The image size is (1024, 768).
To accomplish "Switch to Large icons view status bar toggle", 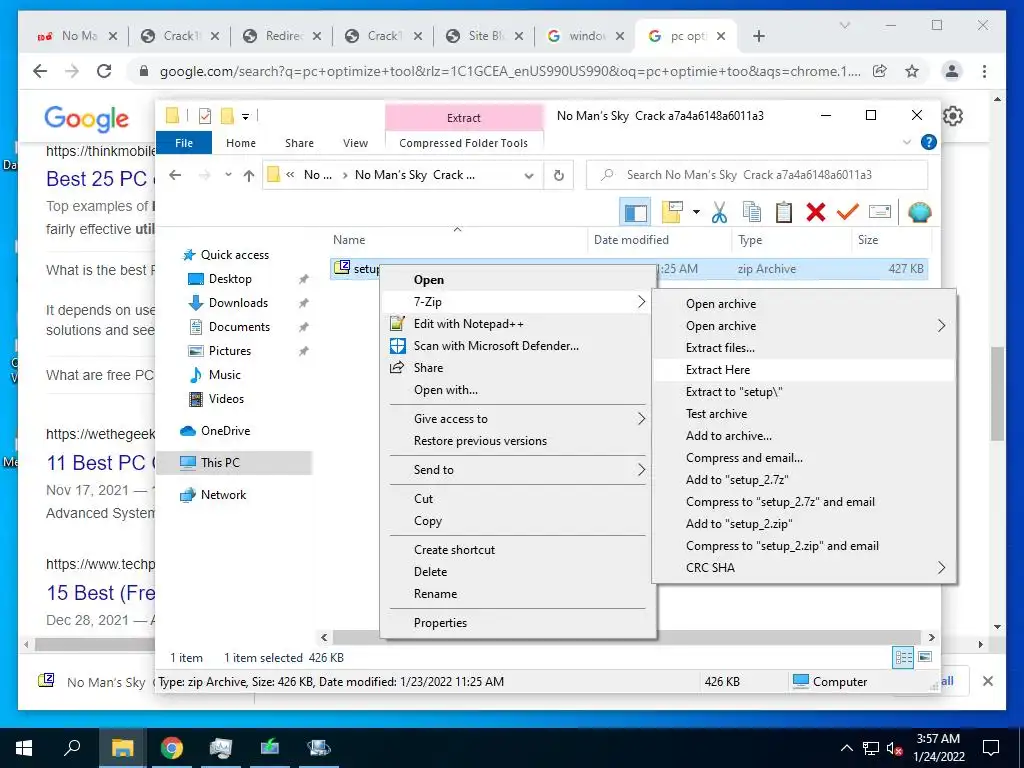I will [x=925, y=657].
